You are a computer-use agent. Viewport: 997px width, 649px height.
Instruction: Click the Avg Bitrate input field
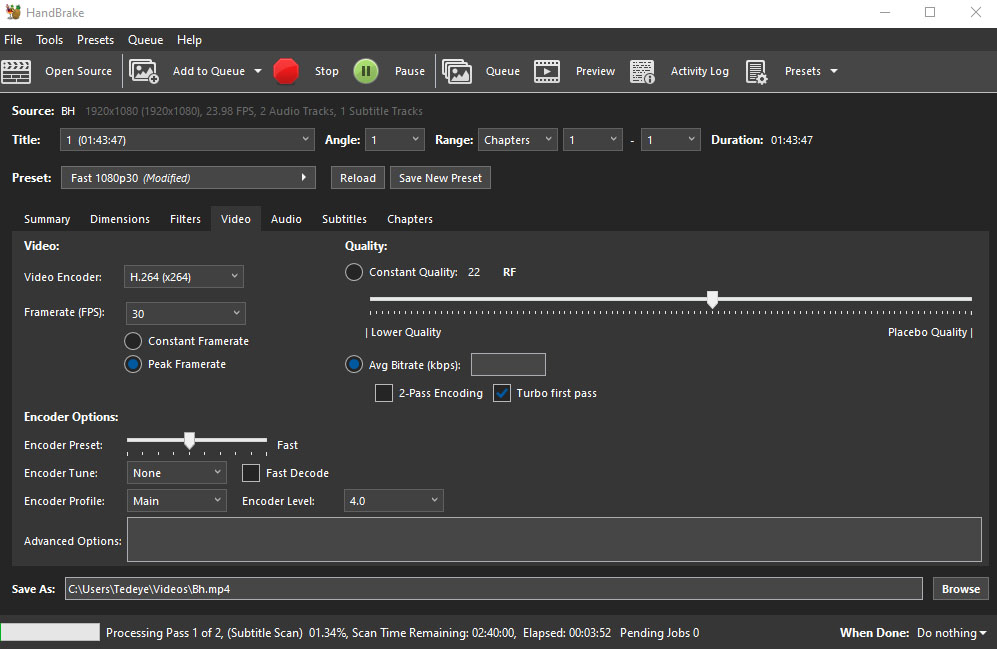[x=508, y=364]
